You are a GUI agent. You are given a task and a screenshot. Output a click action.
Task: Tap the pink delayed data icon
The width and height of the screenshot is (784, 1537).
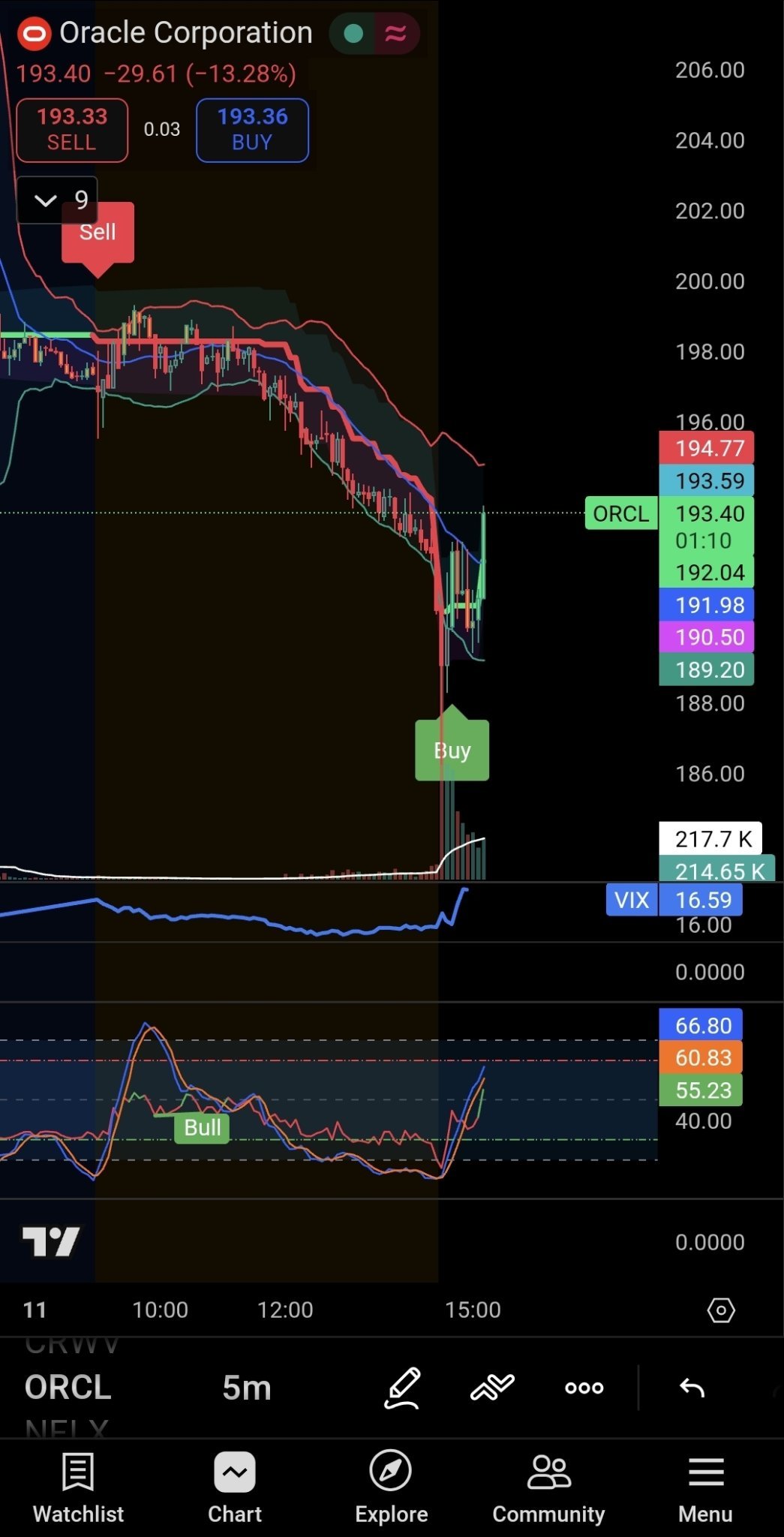pyautogui.click(x=396, y=33)
